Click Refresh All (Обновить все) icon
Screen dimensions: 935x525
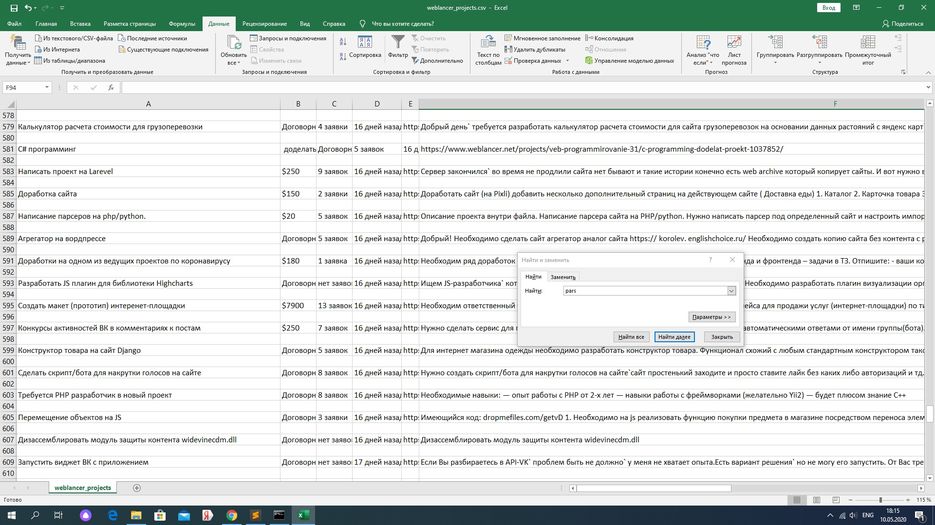click(x=233, y=51)
